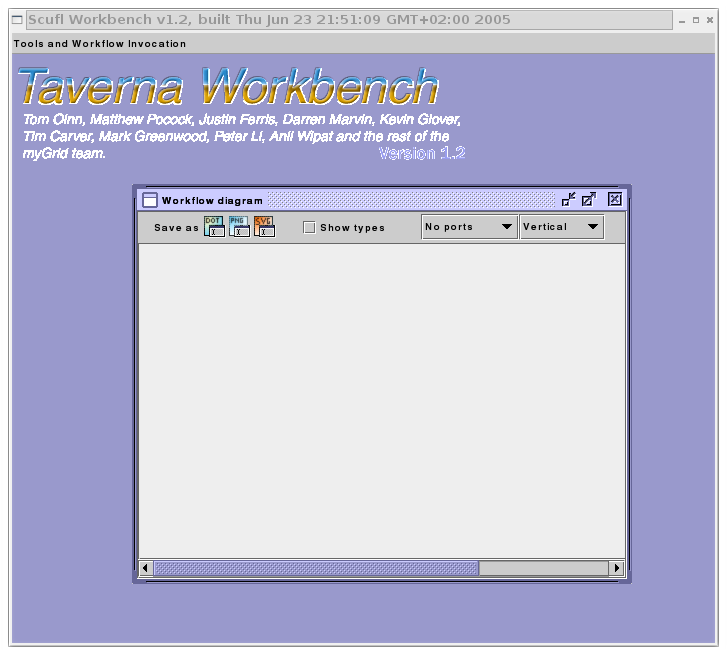Open the Tools and Workflow Invocation menu
The height and width of the screenshot is (655, 727).
pos(100,44)
